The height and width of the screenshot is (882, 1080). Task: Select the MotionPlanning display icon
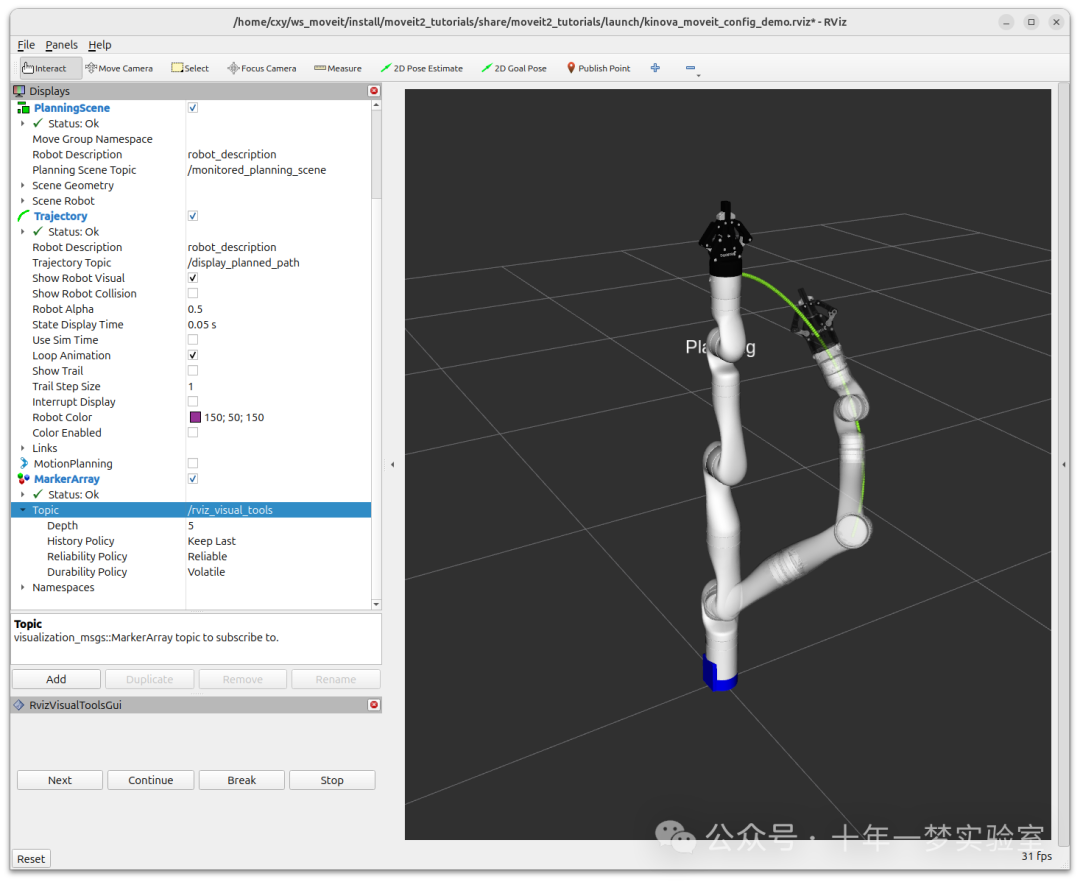(23, 463)
